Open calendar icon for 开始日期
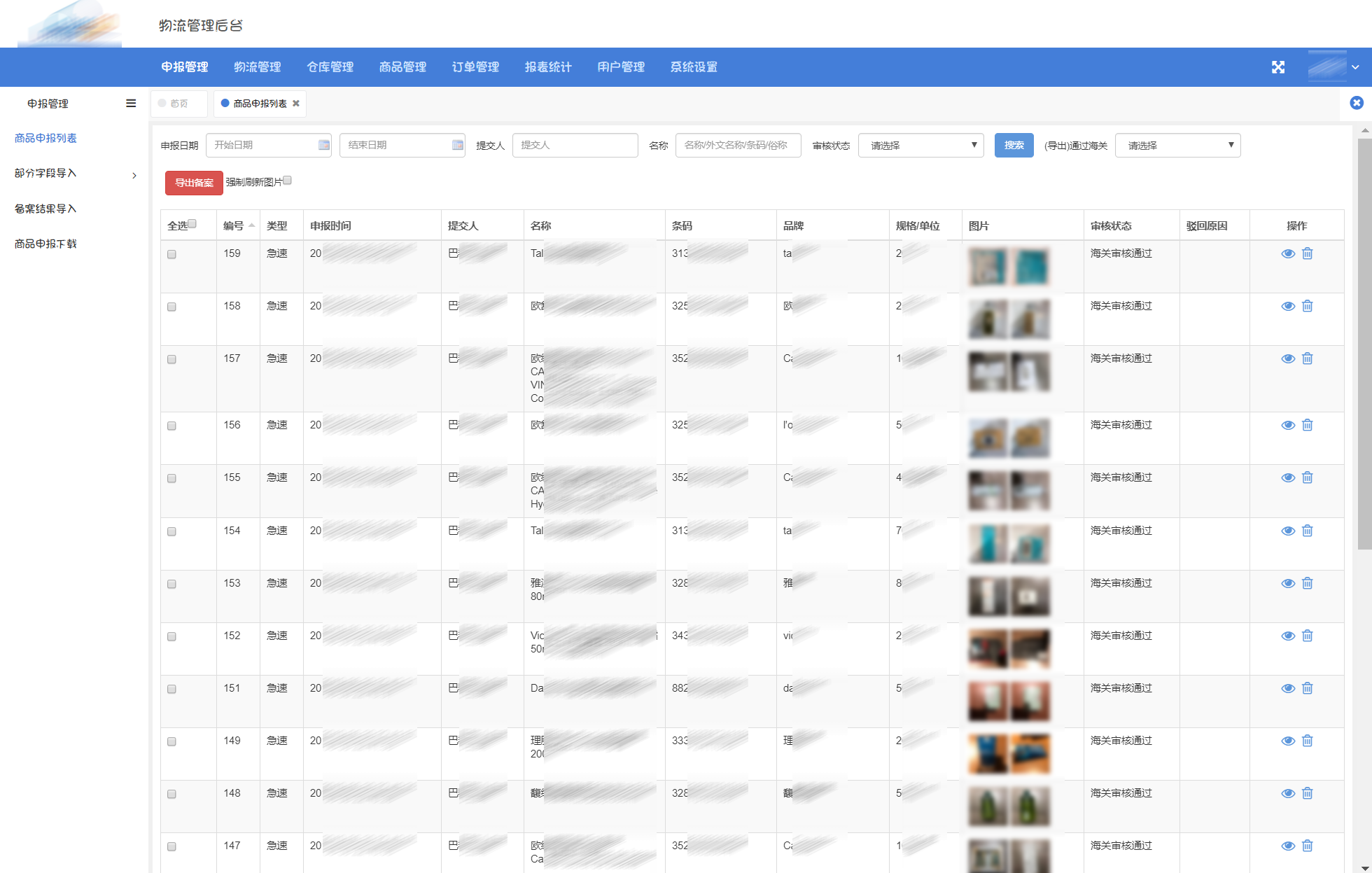This screenshot has width=1372, height=873. (x=323, y=145)
